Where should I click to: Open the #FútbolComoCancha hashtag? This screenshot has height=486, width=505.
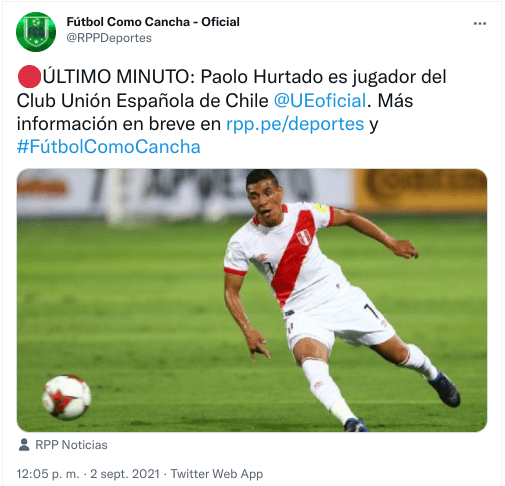[109, 147]
